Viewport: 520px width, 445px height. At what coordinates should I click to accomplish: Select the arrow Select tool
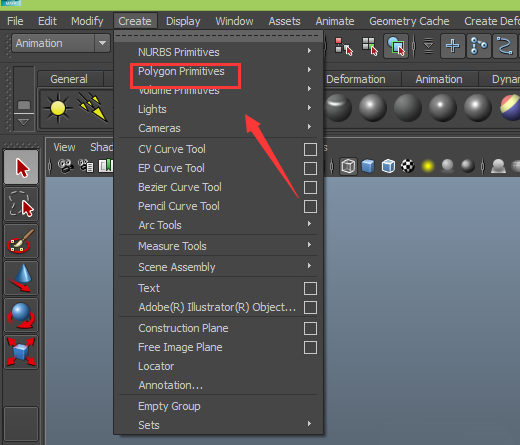21,167
